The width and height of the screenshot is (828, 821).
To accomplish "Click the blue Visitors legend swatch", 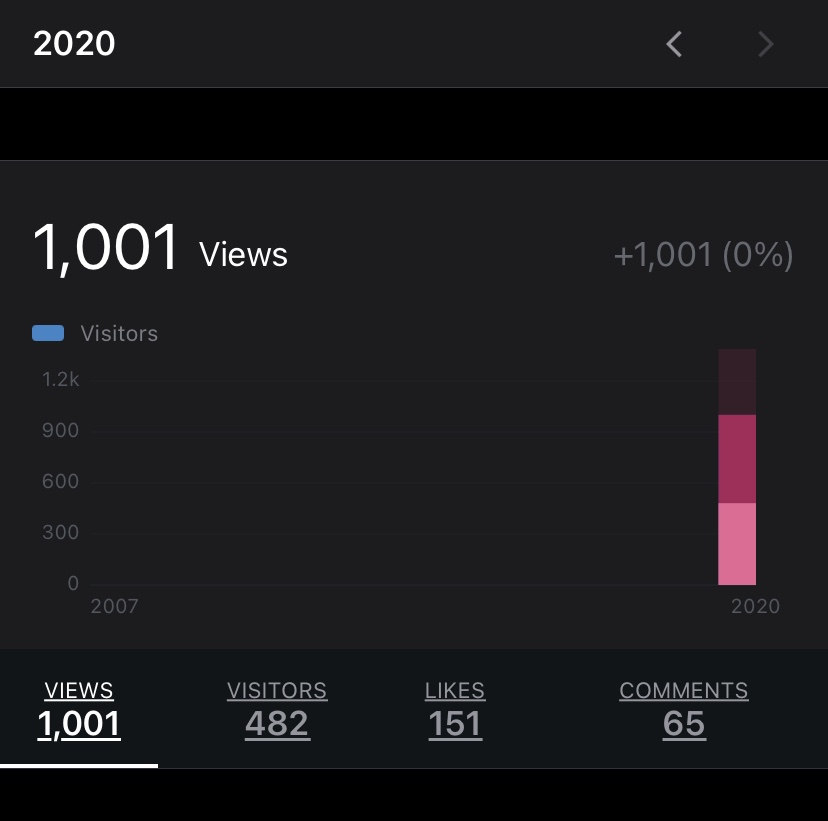I will (48, 334).
